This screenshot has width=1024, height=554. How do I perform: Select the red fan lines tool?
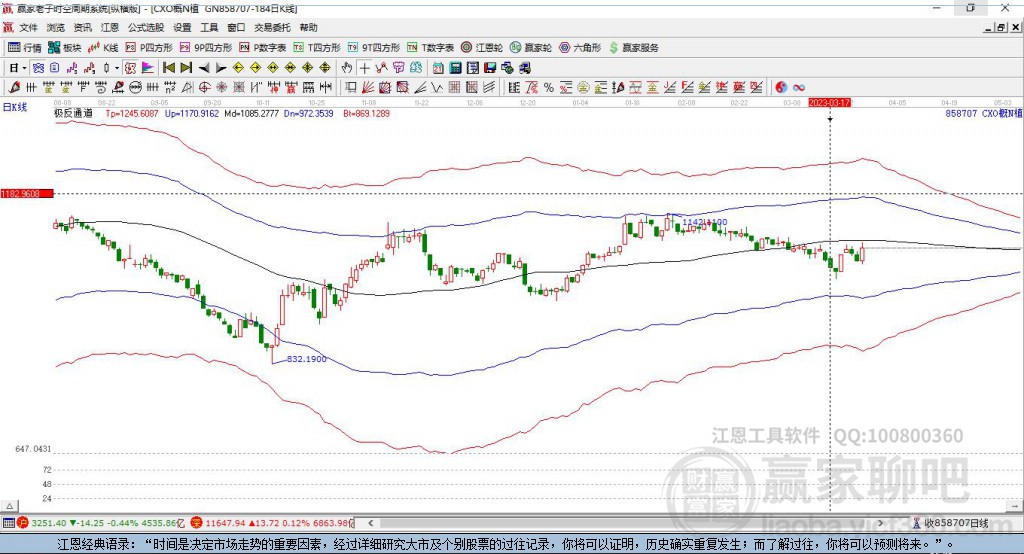click(x=368, y=88)
